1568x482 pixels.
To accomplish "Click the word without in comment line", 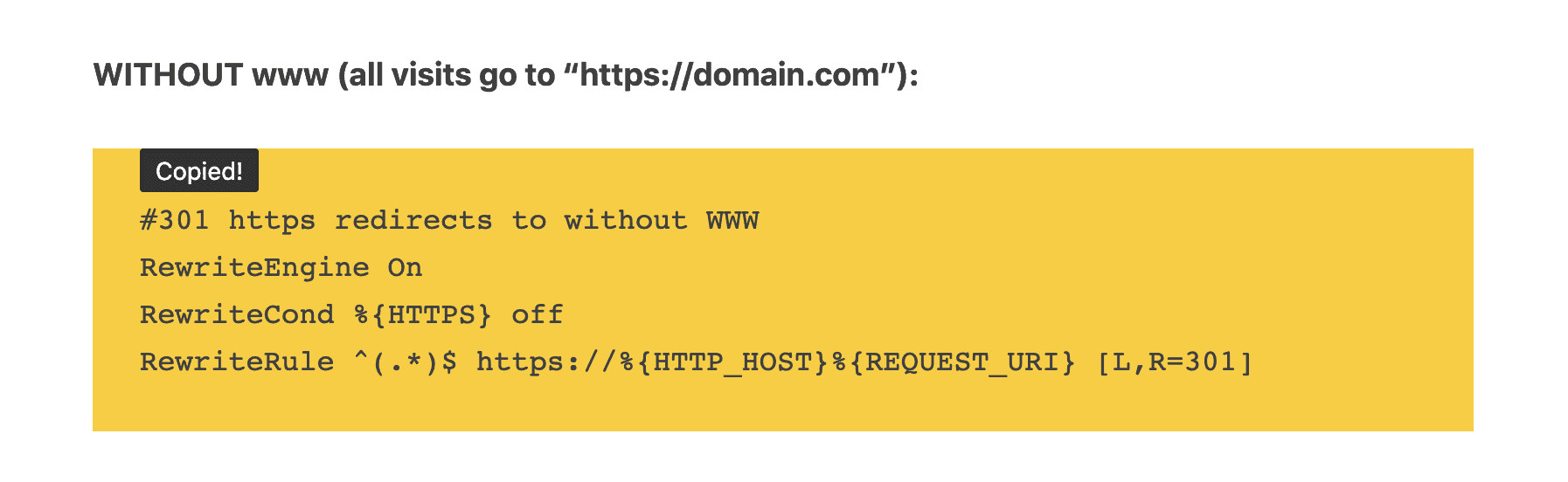I will pyautogui.click(x=626, y=220).
